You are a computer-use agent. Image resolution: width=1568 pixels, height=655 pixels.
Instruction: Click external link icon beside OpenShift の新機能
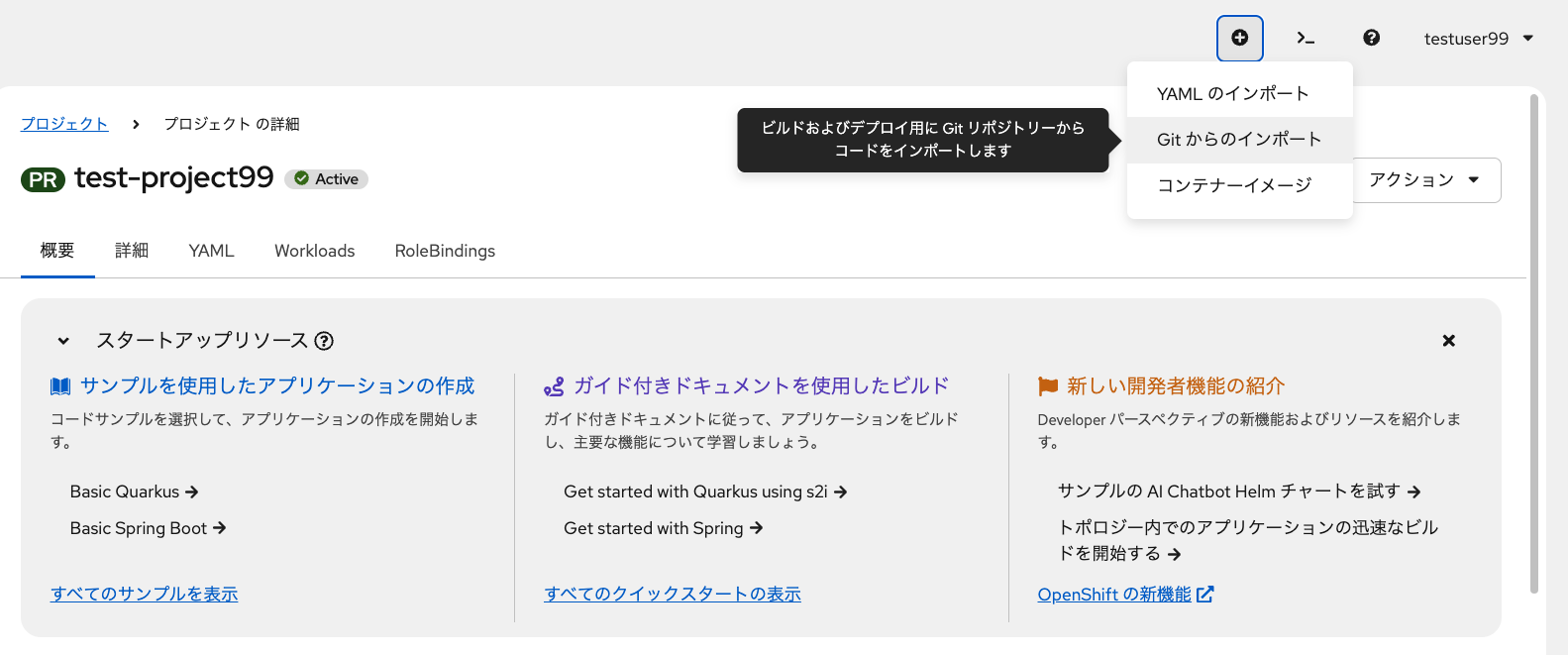(x=1205, y=595)
